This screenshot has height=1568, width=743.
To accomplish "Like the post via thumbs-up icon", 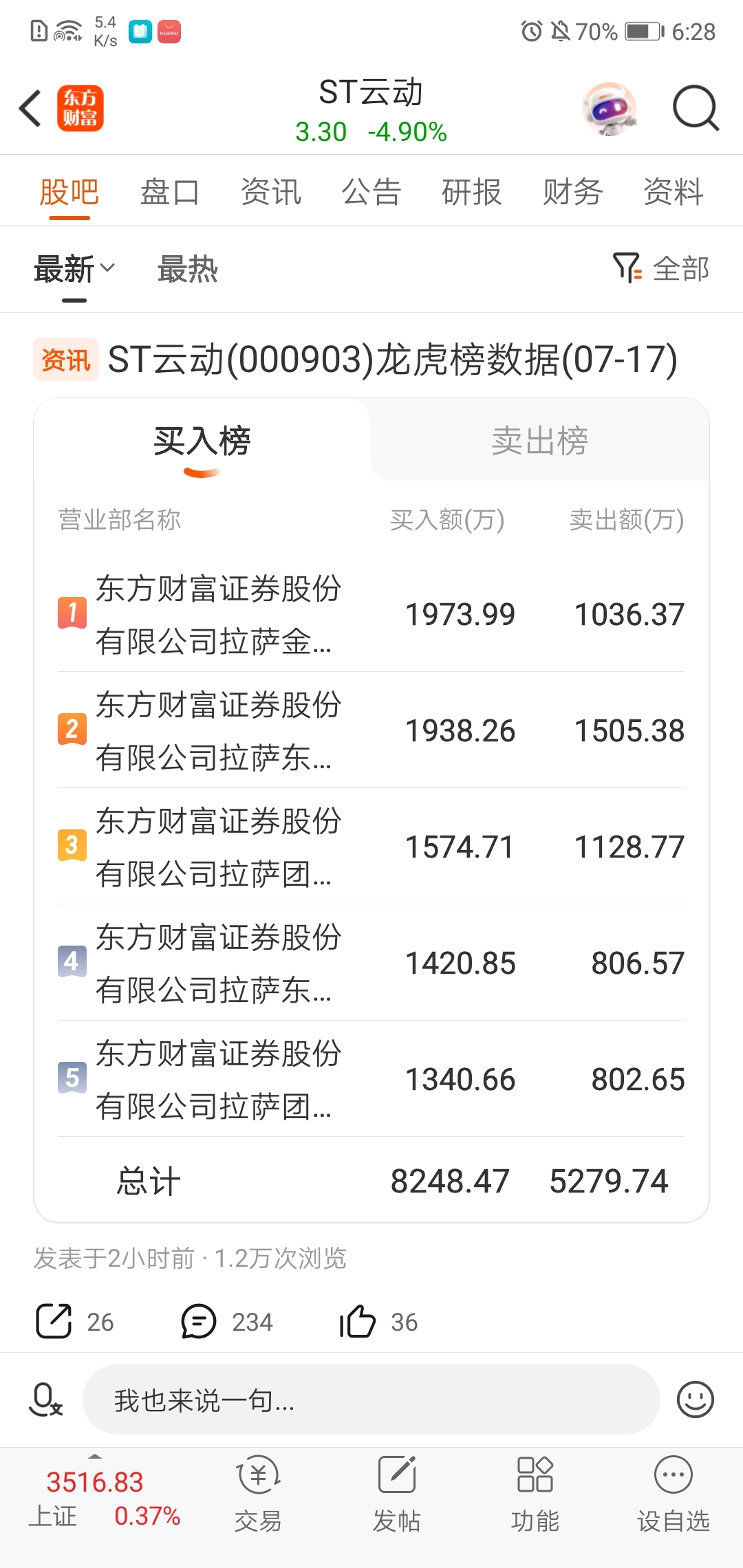I will click(357, 1320).
